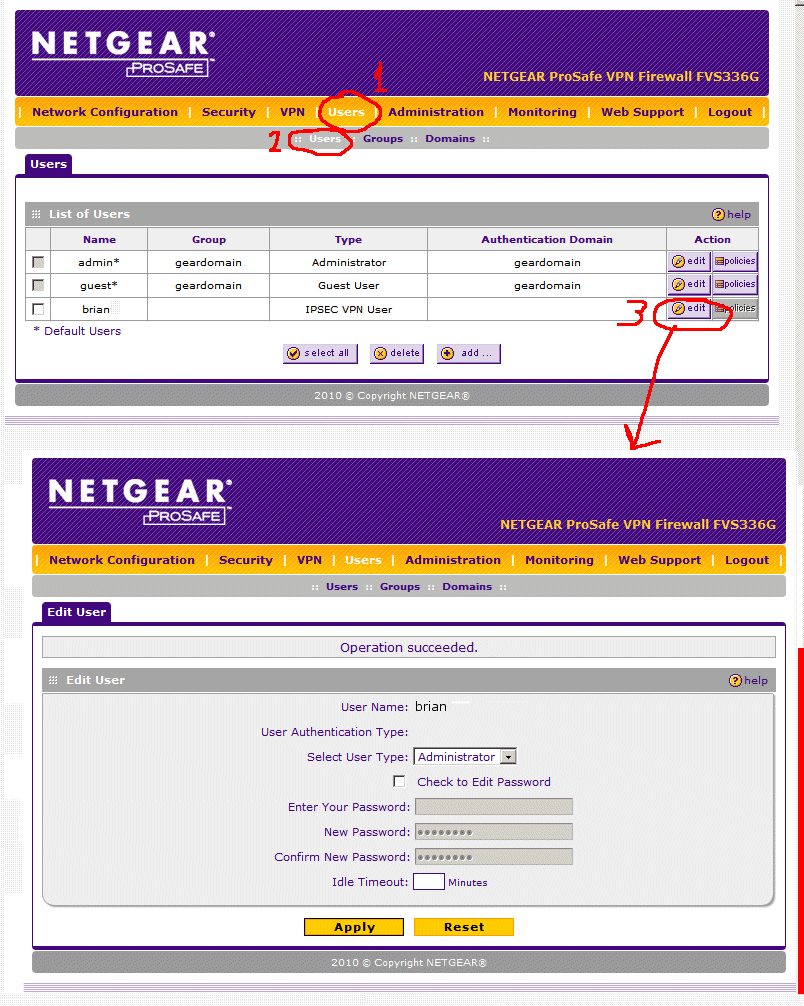804x1006 pixels.
Task: Open Web Support on the Edit User page
Action: tap(660, 560)
